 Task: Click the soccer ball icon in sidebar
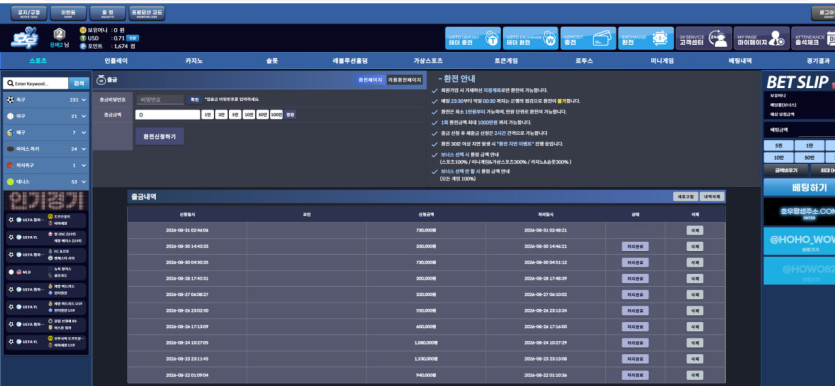10,100
